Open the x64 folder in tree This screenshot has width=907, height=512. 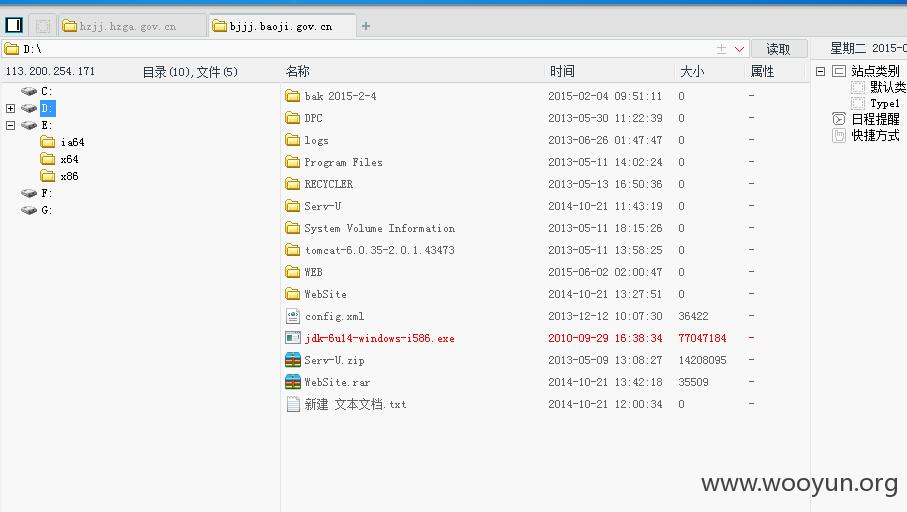[x=69, y=159]
